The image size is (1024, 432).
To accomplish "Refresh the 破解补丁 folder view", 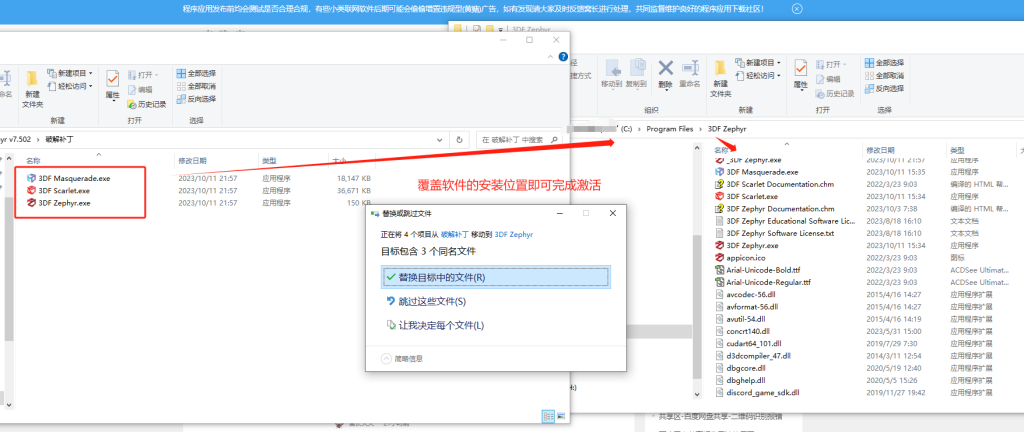I will point(459,140).
